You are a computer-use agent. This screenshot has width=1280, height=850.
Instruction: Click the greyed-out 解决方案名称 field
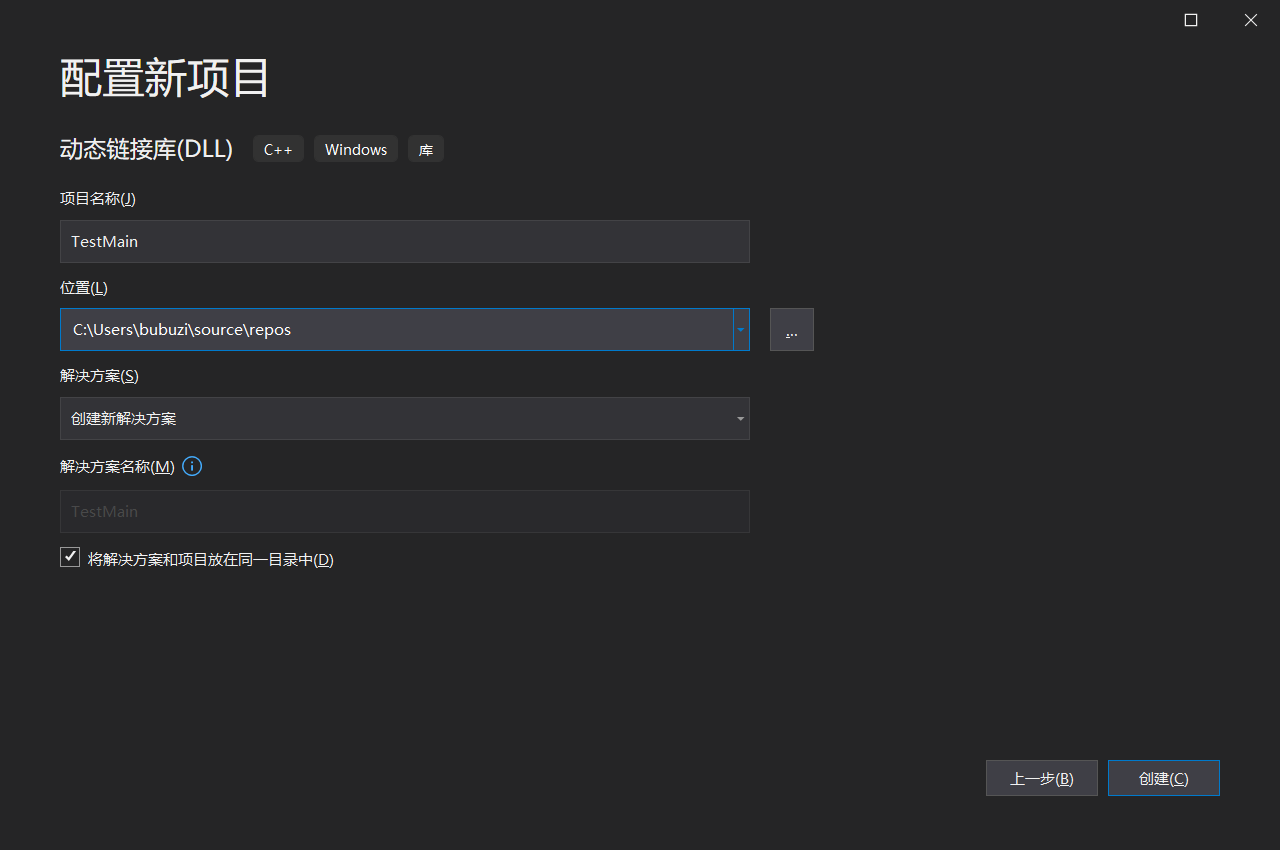404,512
